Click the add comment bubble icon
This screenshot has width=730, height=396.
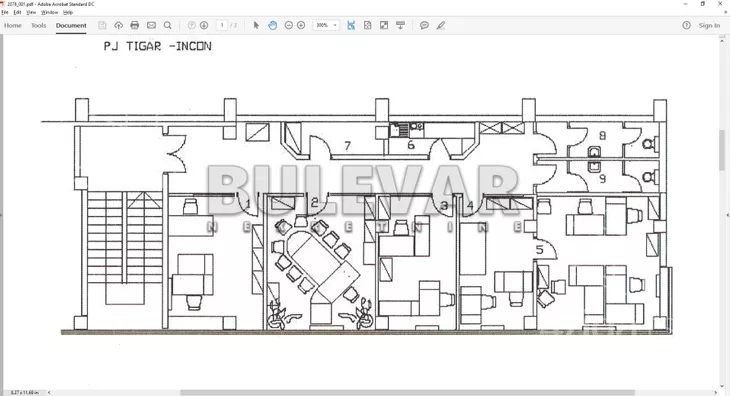click(x=424, y=25)
